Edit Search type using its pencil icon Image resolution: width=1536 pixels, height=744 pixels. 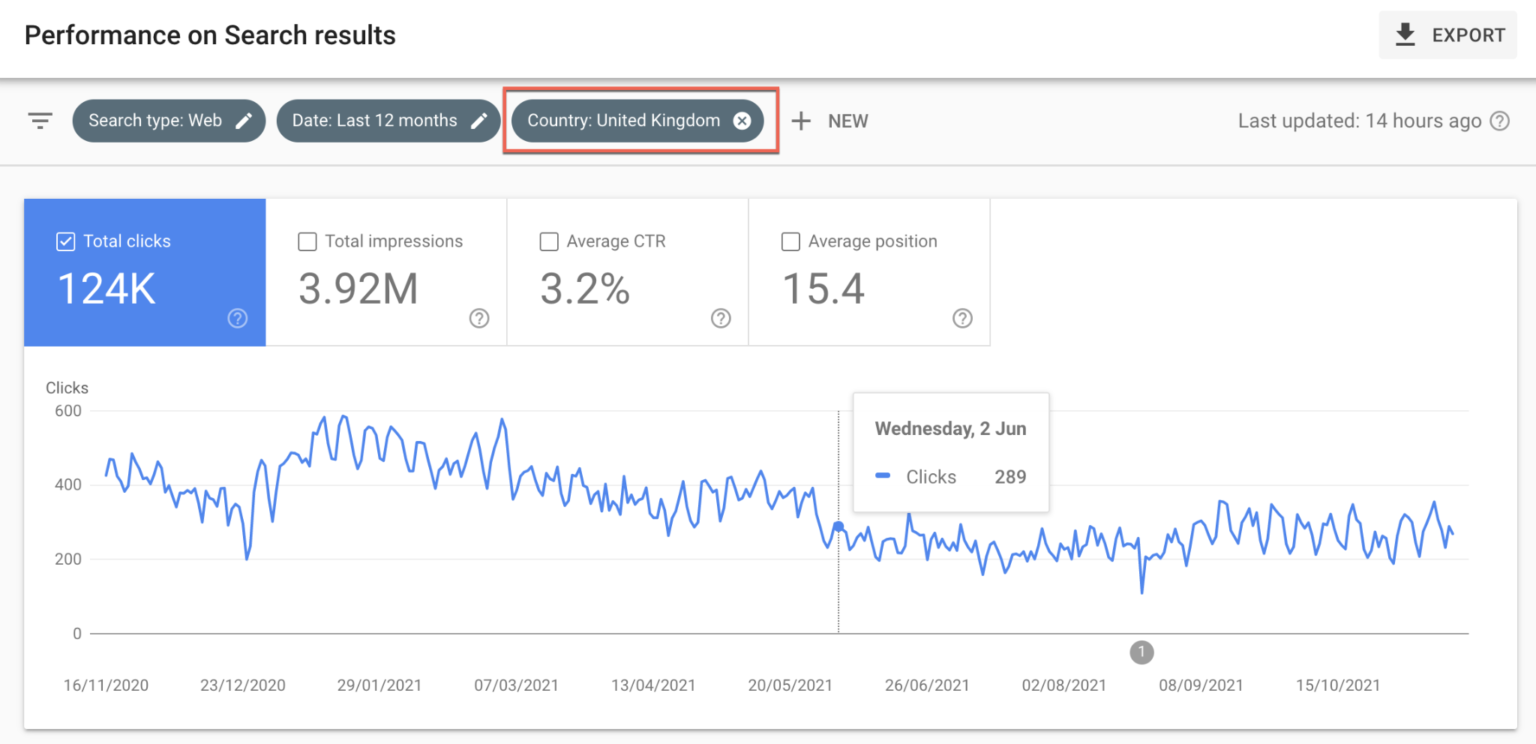[243, 120]
